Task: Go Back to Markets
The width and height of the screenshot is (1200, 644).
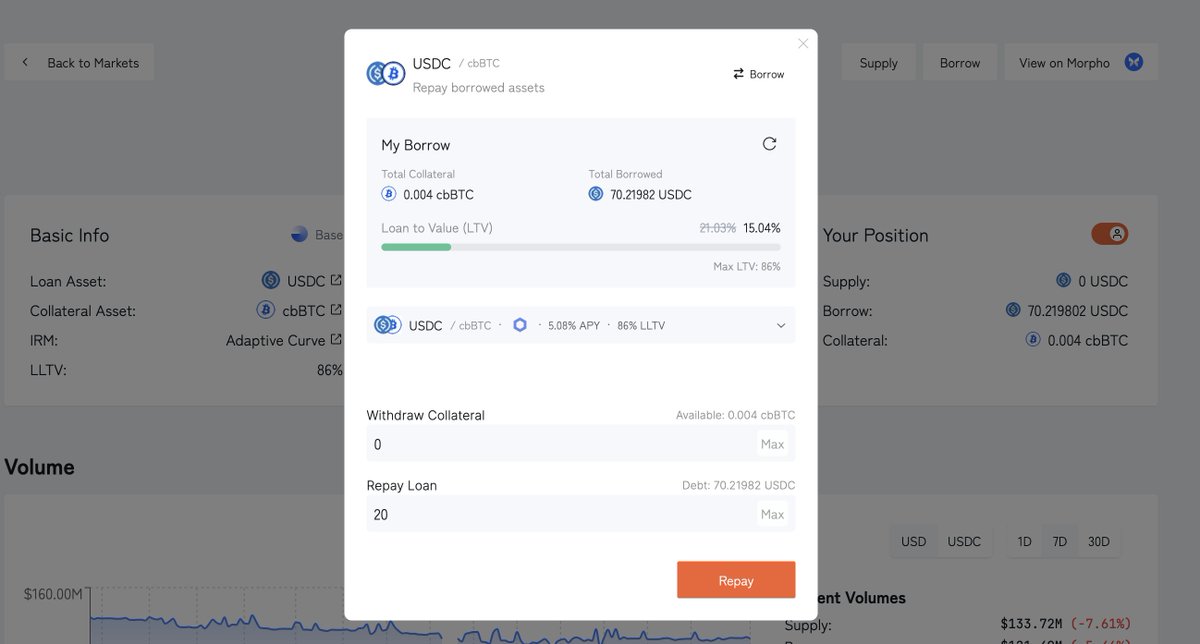Action: coord(79,62)
